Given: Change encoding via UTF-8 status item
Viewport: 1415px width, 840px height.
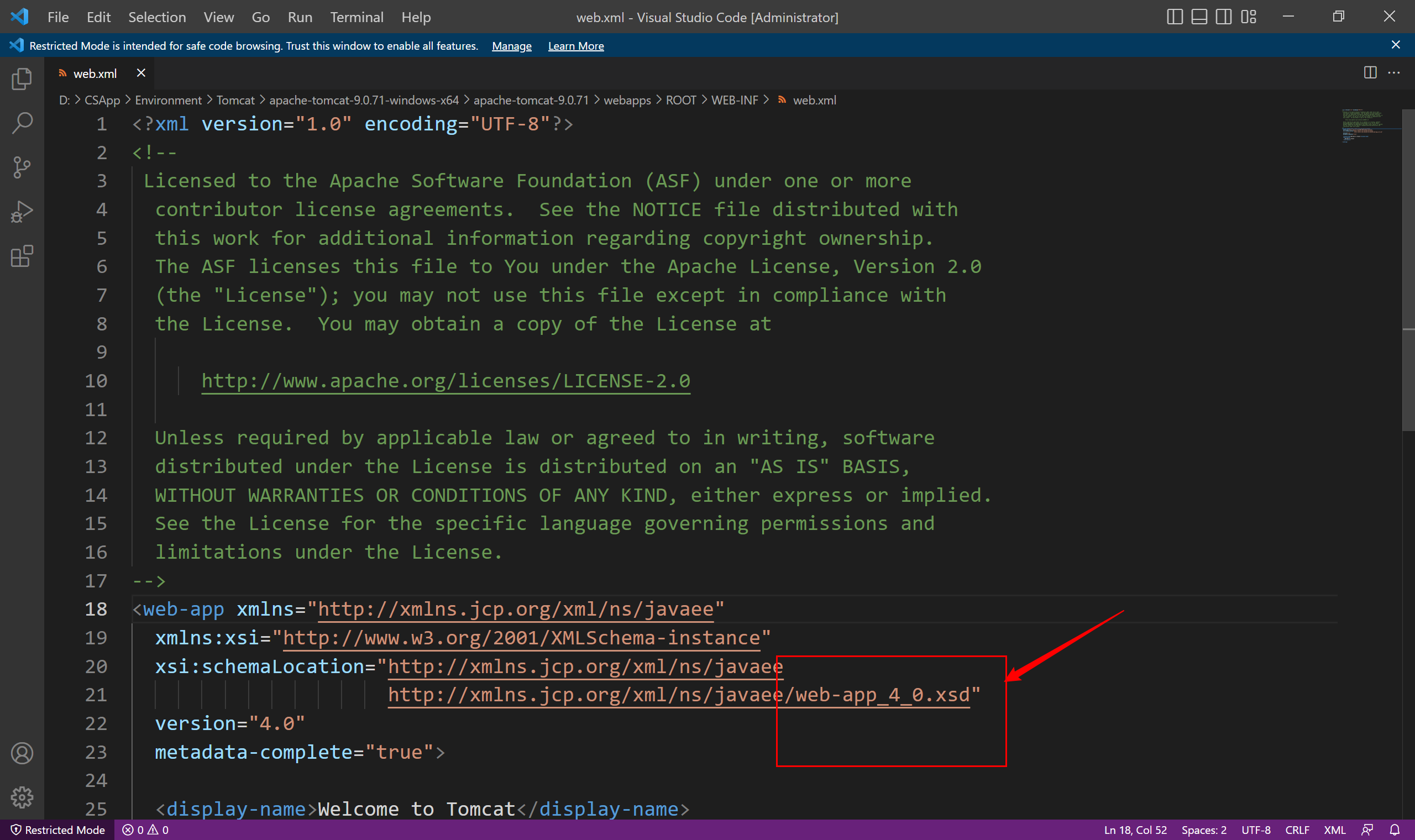Looking at the screenshot, I should tap(1255, 830).
